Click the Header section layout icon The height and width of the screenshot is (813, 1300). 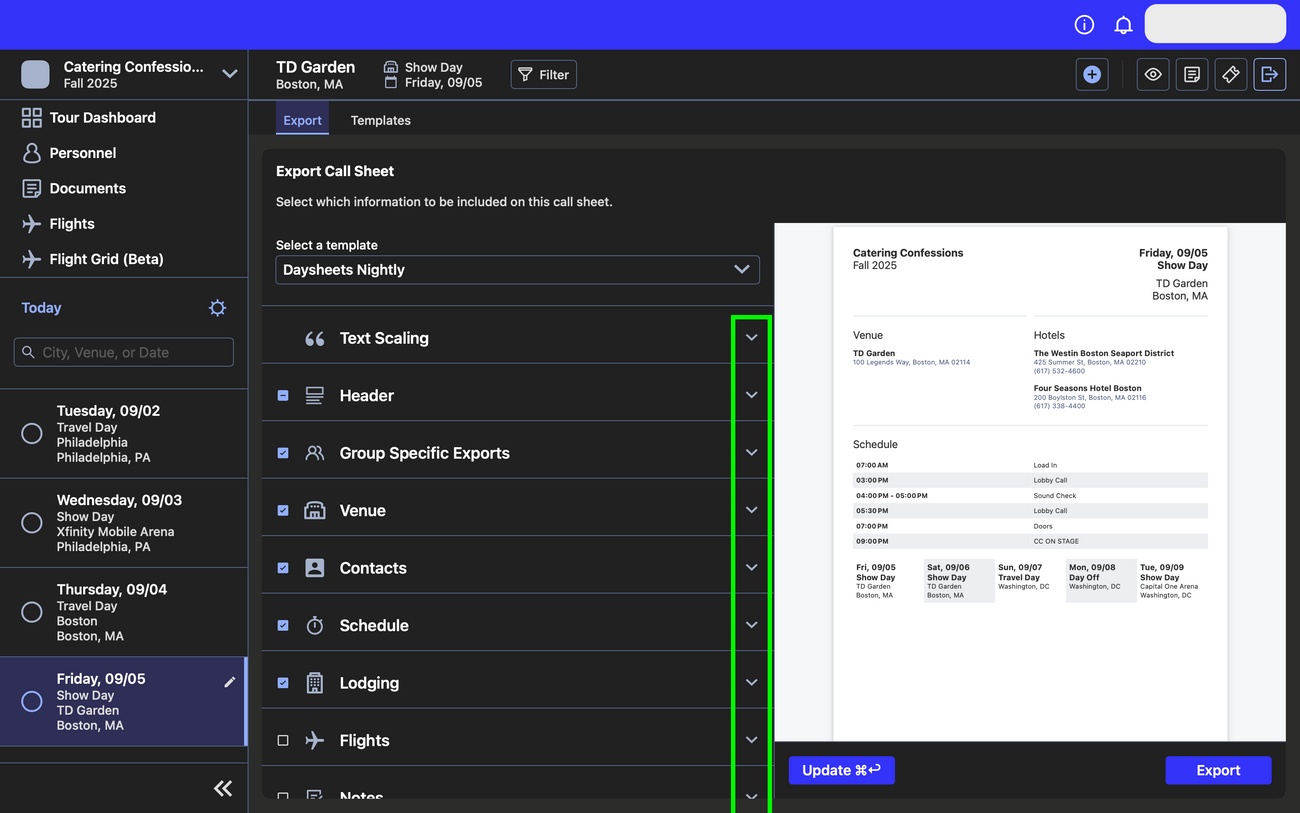click(x=315, y=396)
